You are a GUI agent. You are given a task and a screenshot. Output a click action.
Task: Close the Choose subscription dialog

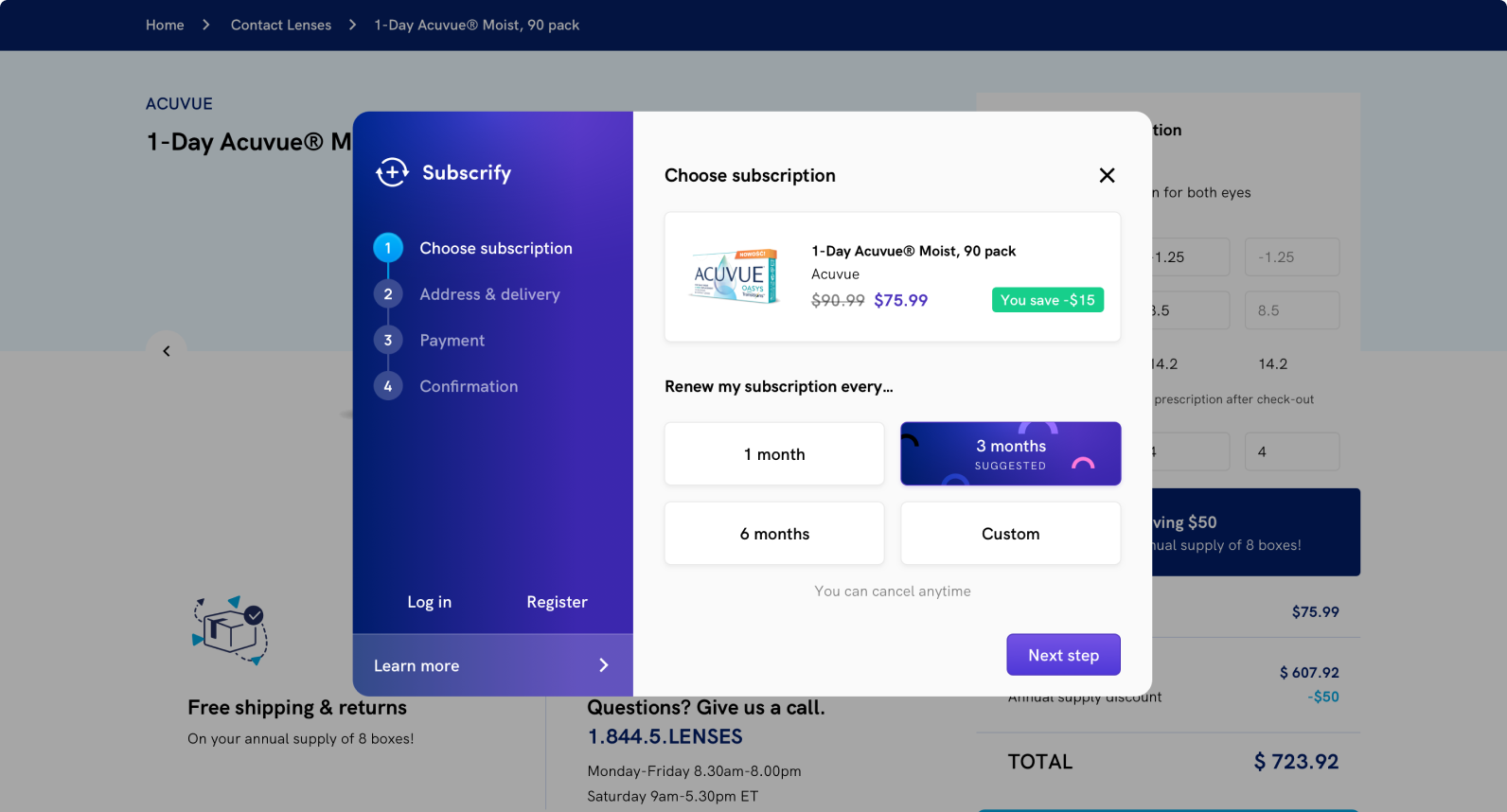(1107, 175)
